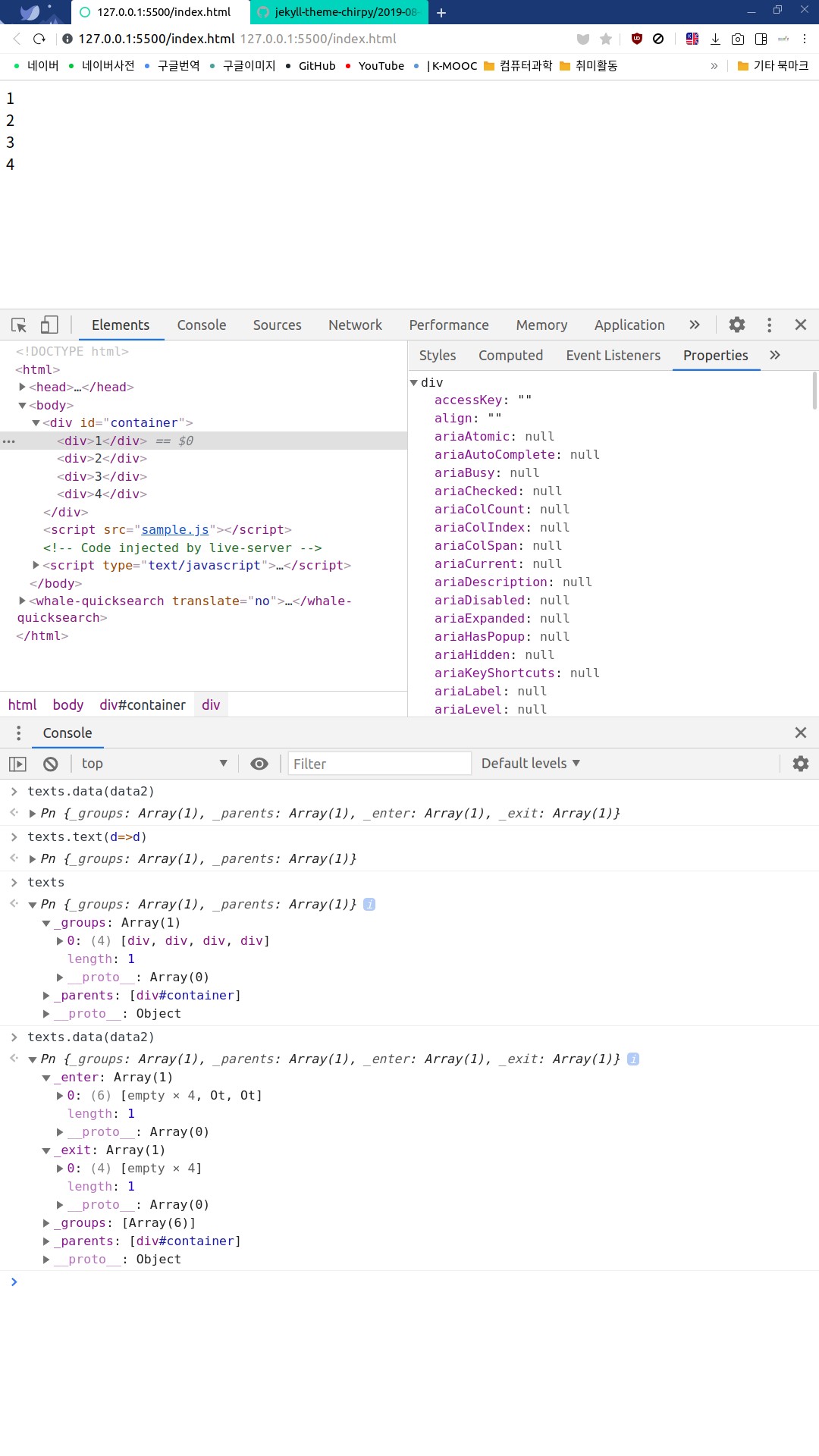Click the clear console icon
819x1456 pixels.
click(x=51, y=764)
